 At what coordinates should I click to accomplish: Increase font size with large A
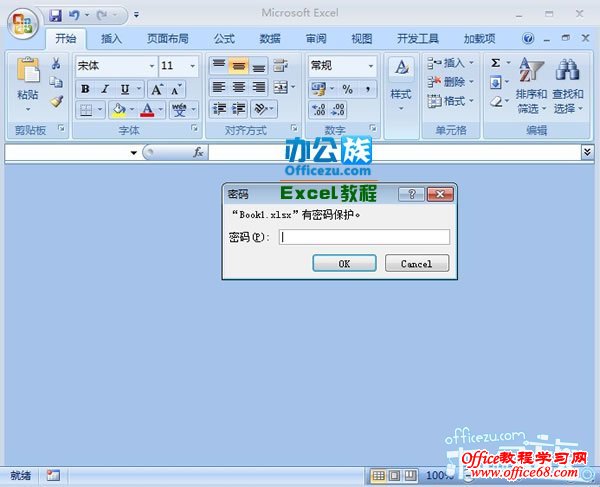[157, 90]
